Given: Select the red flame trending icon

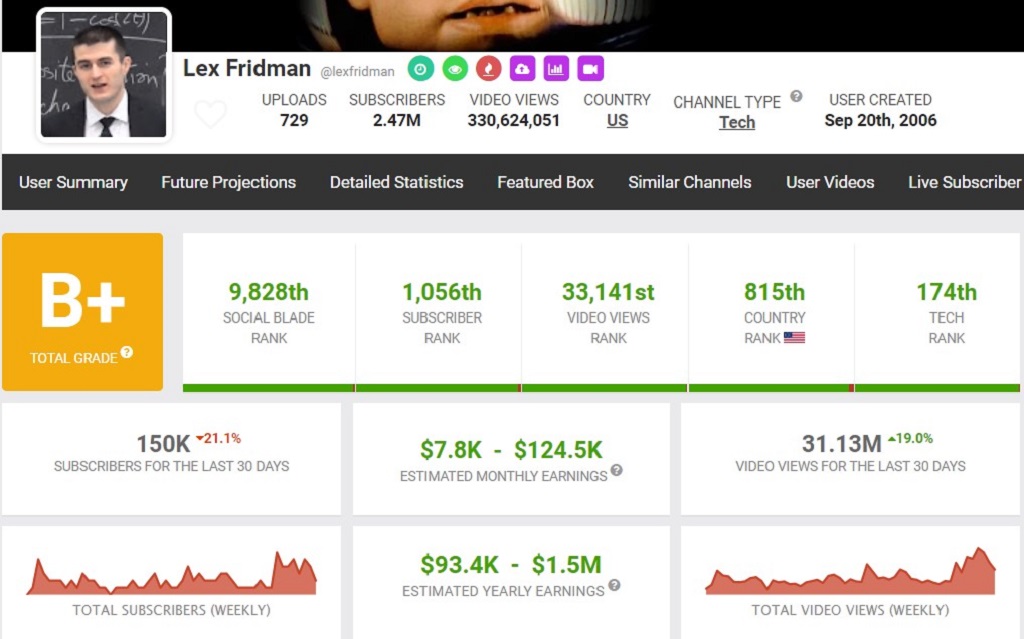Looking at the screenshot, I should [x=488, y=68].
